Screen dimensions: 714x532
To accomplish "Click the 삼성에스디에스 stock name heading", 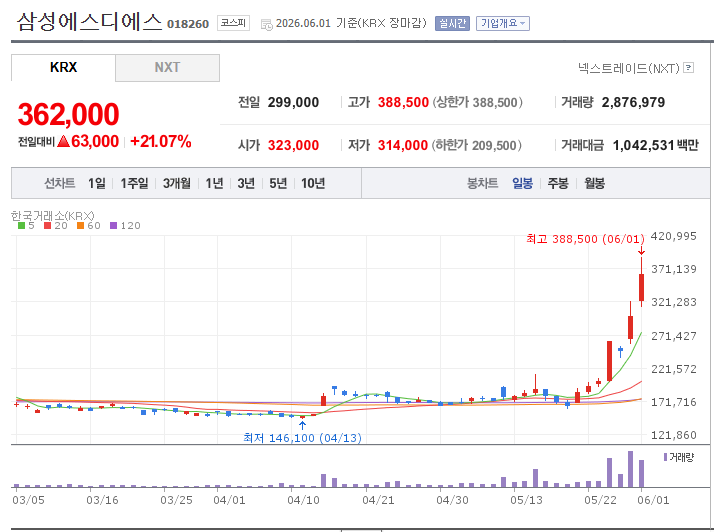I will coord(89,21).
